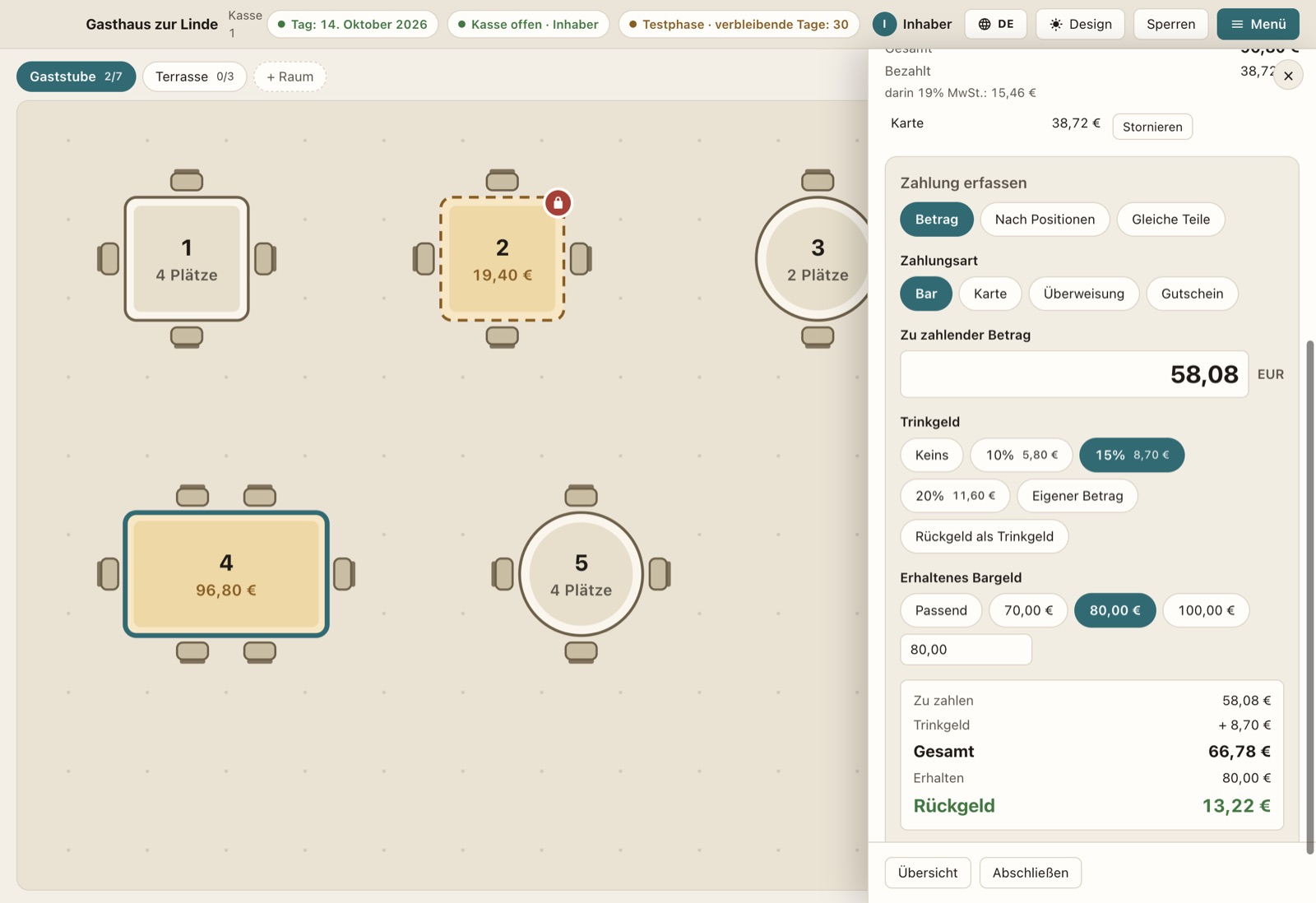This screenshot has height=903, width=1316.
Task: Switch to Nach Positionen split mode
Action: pyautogui.click(x=1045, y=220)
